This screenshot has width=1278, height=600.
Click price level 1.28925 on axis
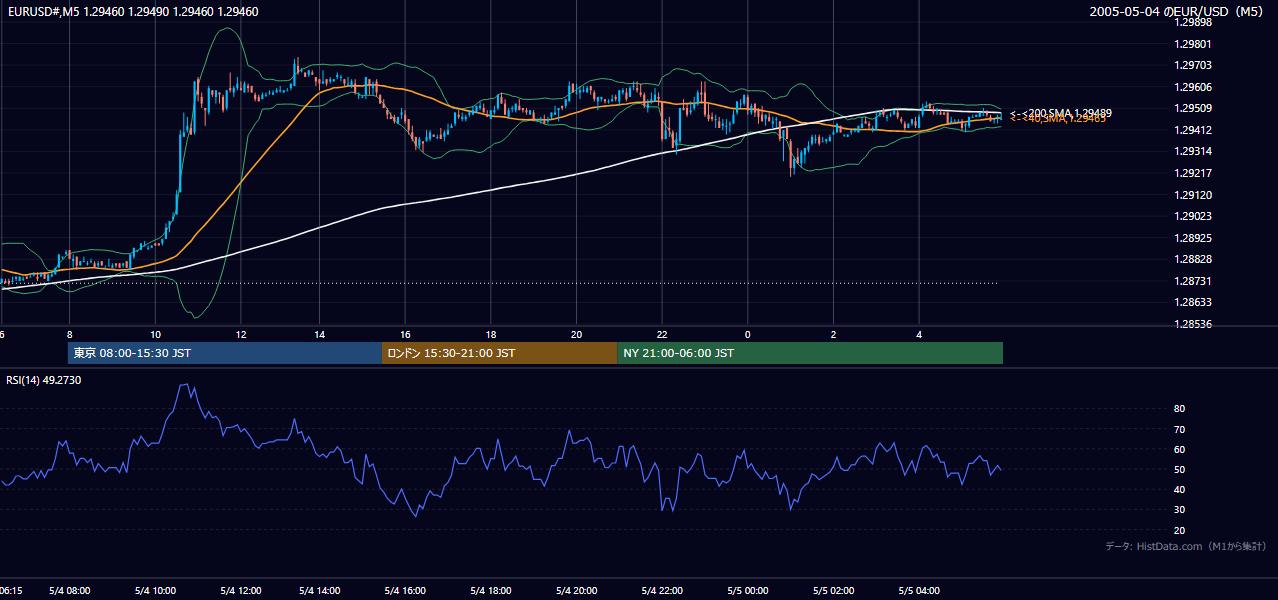(x=1192, y=238)
